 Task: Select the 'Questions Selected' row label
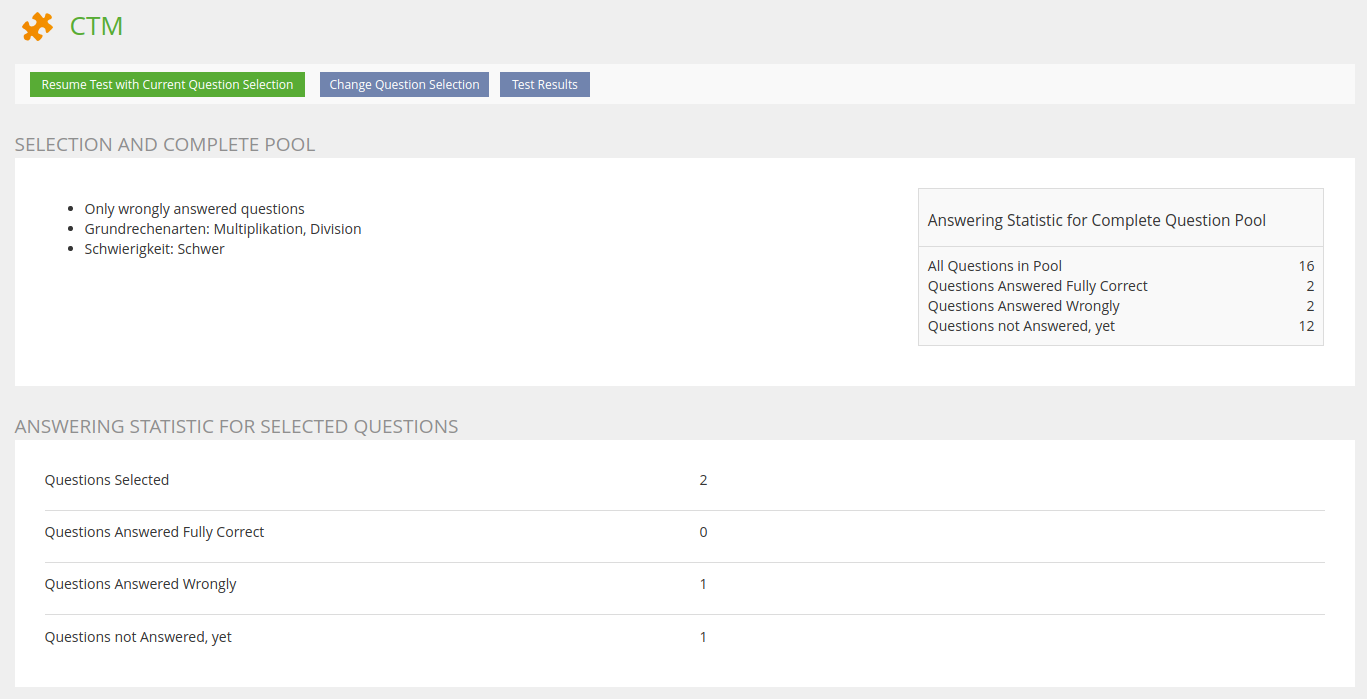(x=107, y=480)
